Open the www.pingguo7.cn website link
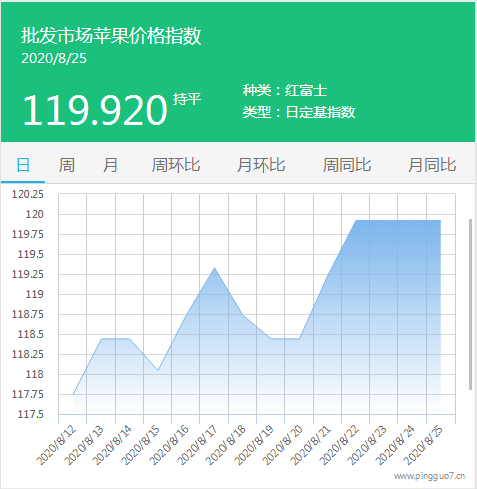 (x=429, y=476)
